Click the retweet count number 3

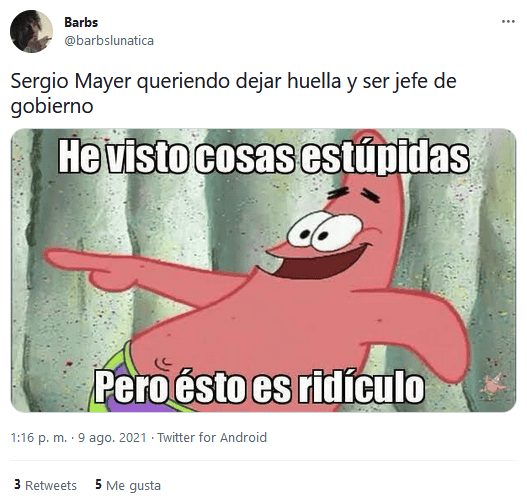click(x=17, y=485)
